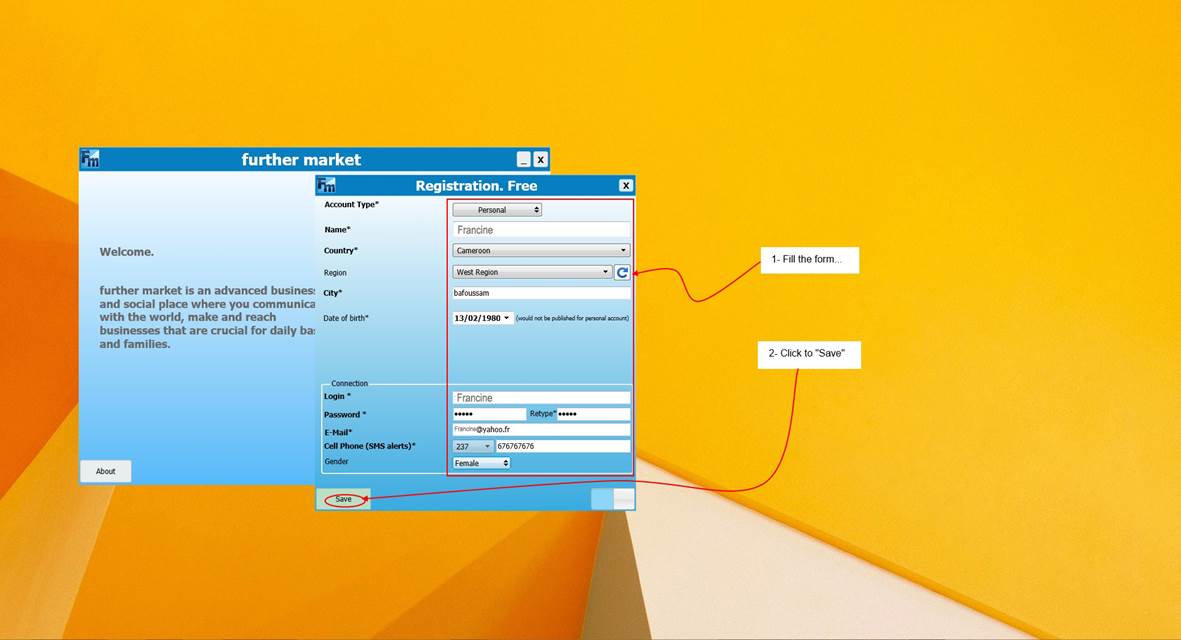Viewport: 1181px width, 640px height.
Task: Click the "Connection" group heading
Action: pyautogui.click(x=349, y=383)
